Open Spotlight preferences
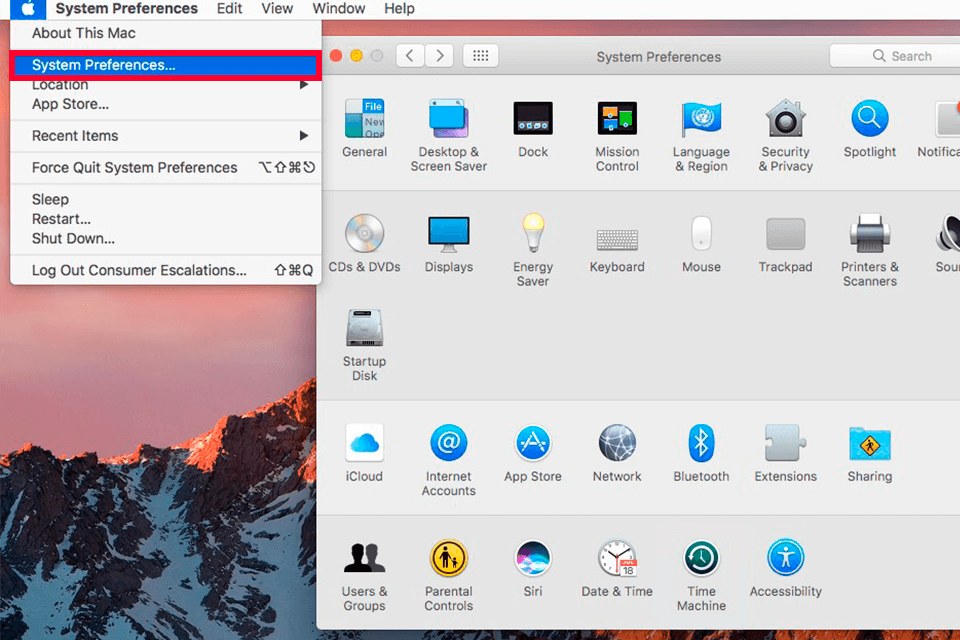Image resolution: width=960 pixels, height=640 pixels. tap(869, 128)
